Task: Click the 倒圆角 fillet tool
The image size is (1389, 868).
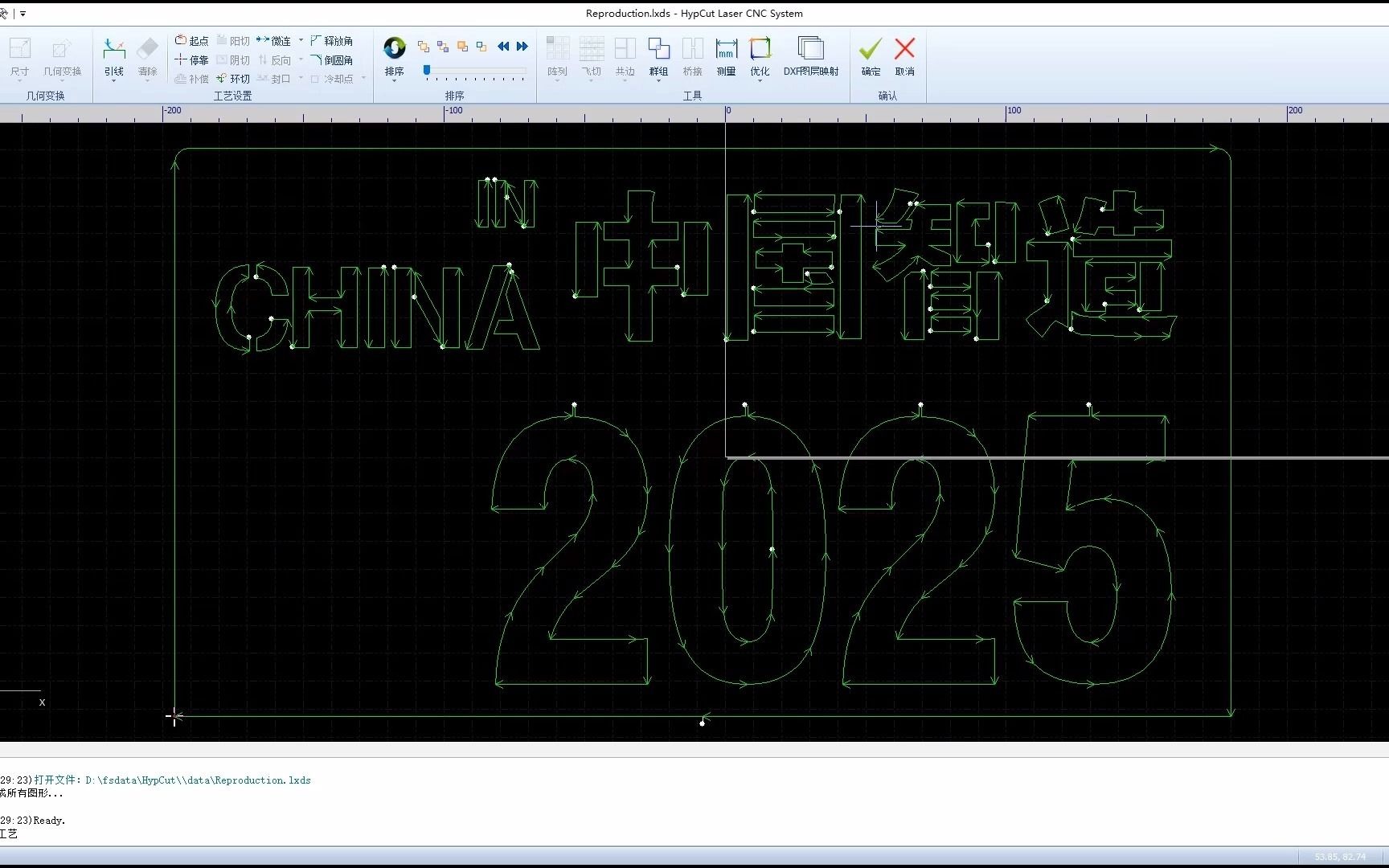Action: click(x=332, y=59)
